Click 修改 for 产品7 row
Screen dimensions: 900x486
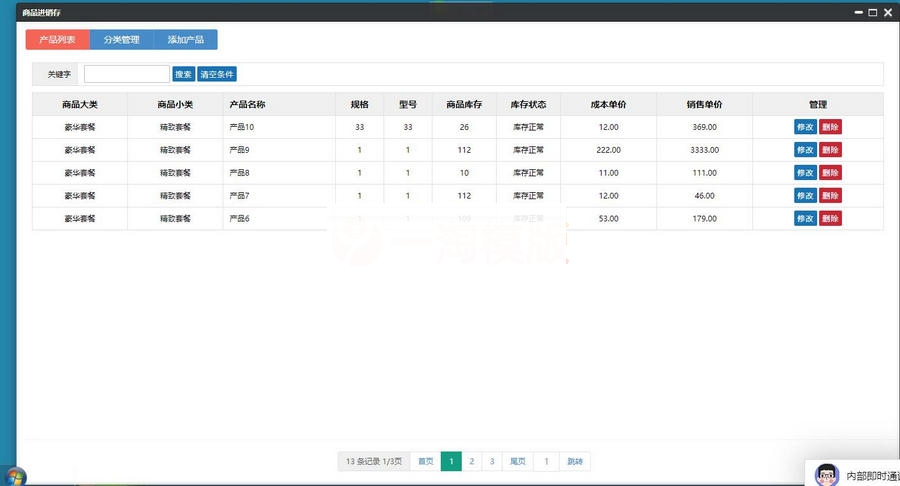point(805,196)
